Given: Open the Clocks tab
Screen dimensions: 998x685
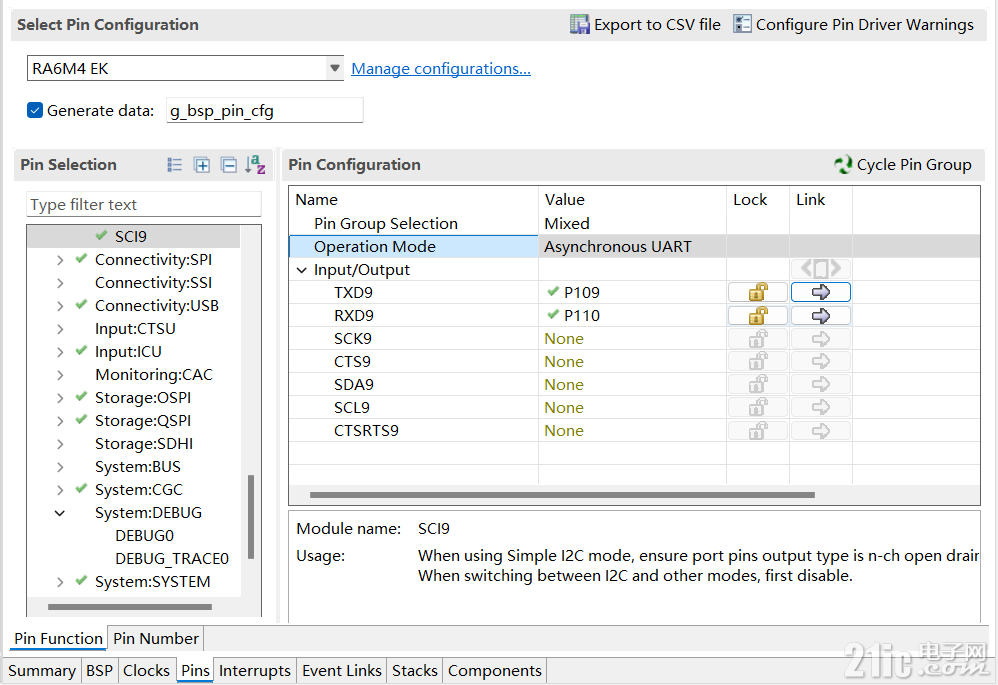Looking at the screenshot, I should [146, 670].
